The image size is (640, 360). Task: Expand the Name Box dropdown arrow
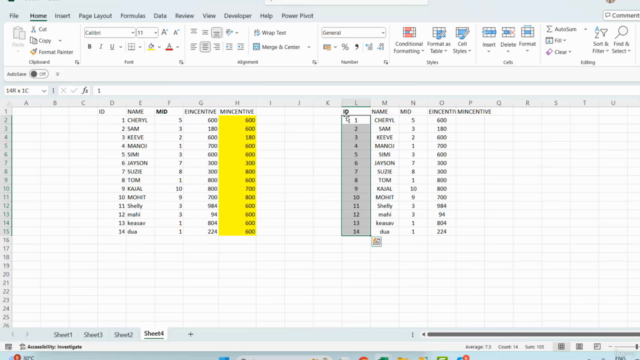point(44,91)
